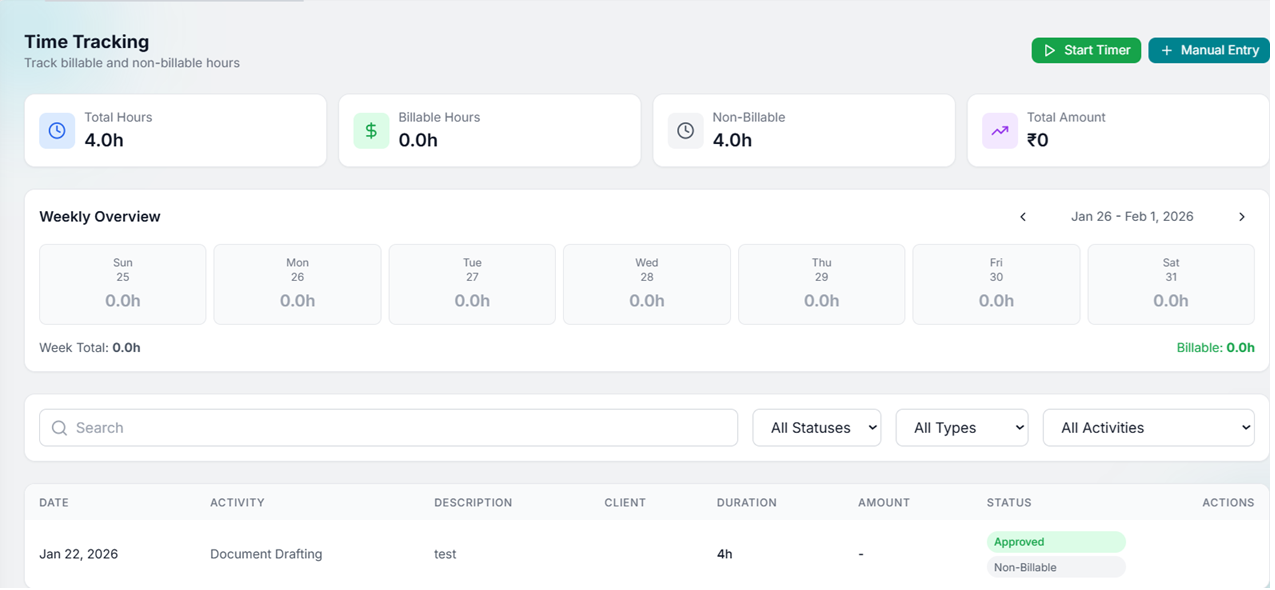Expand the All Activities dropdown

click(1149, 428)
